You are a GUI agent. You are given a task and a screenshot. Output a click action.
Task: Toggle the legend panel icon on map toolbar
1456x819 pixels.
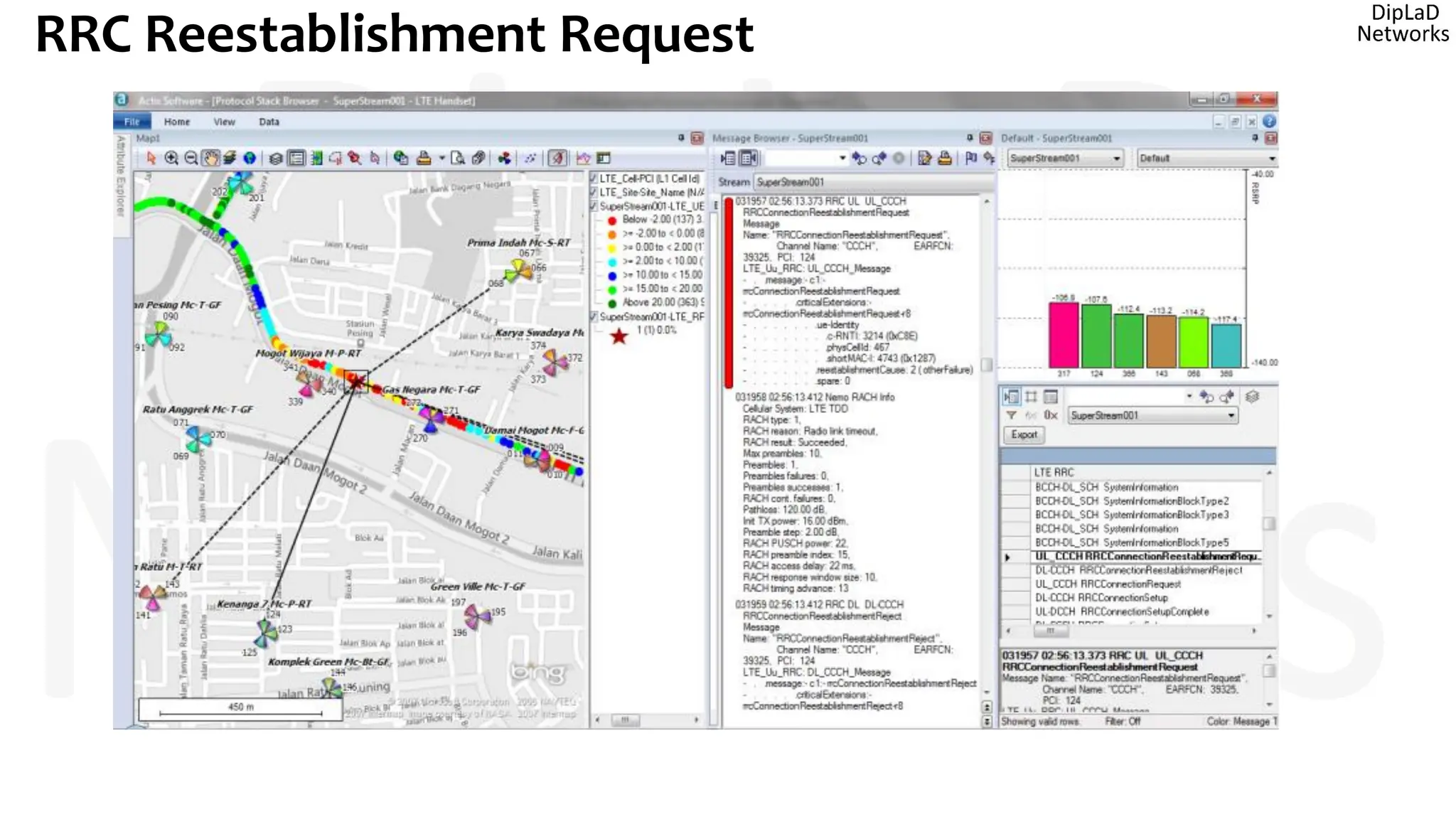coord(296,158)
